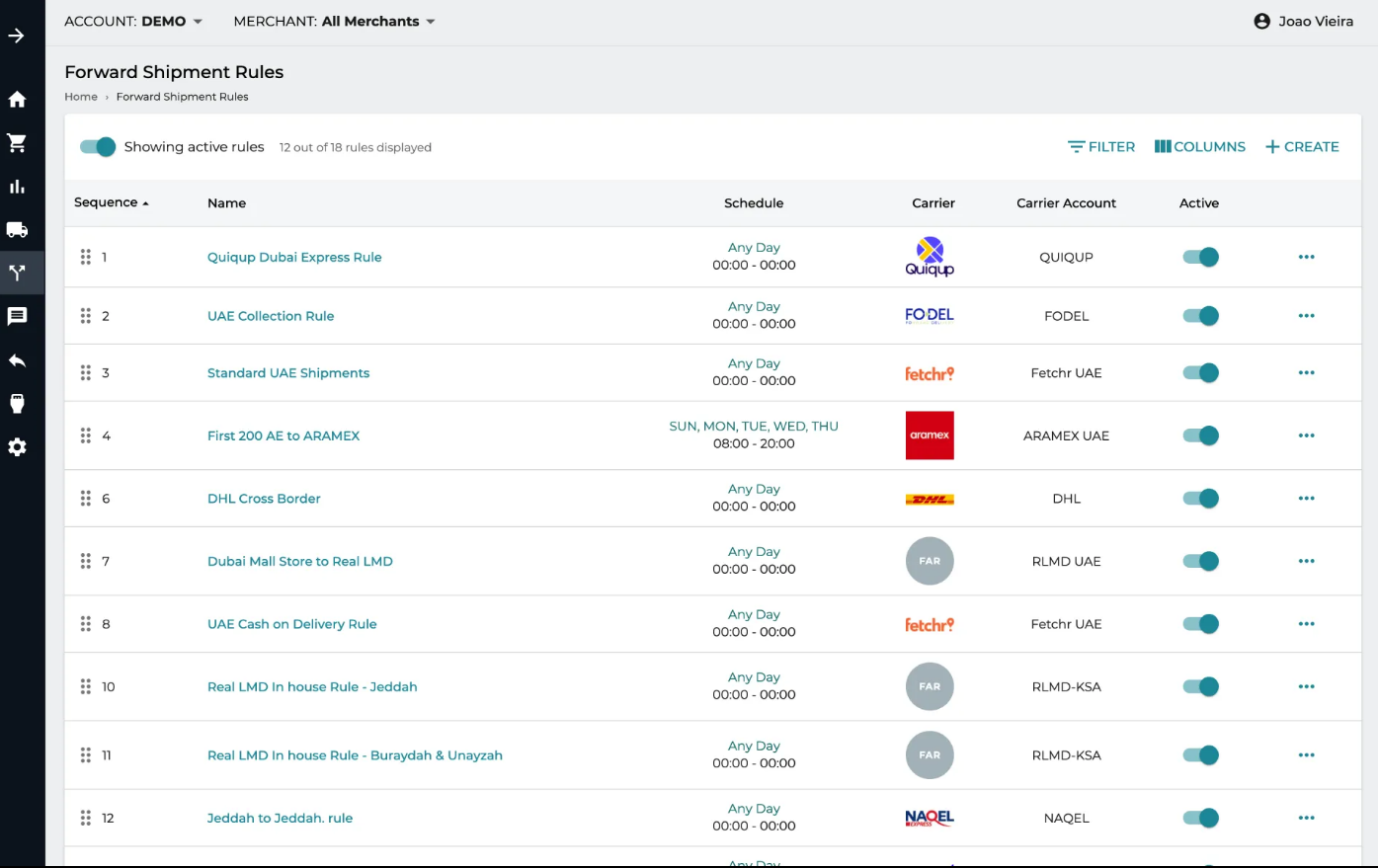The image size is (1378, 868).
Task: Toggle off Showing active rules switch
Action: [98, 147]
